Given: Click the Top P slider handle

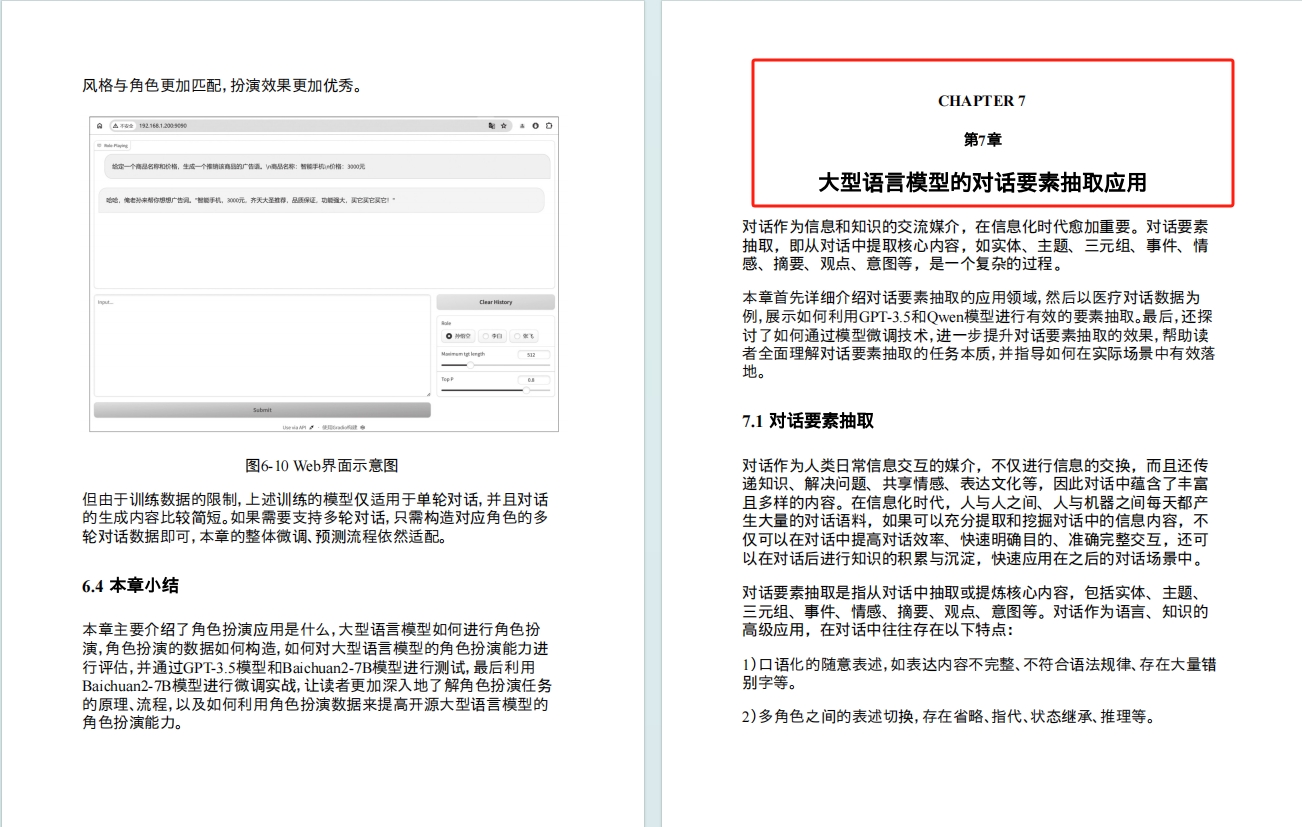Looking at the screenshot, I should coord(527,390).
